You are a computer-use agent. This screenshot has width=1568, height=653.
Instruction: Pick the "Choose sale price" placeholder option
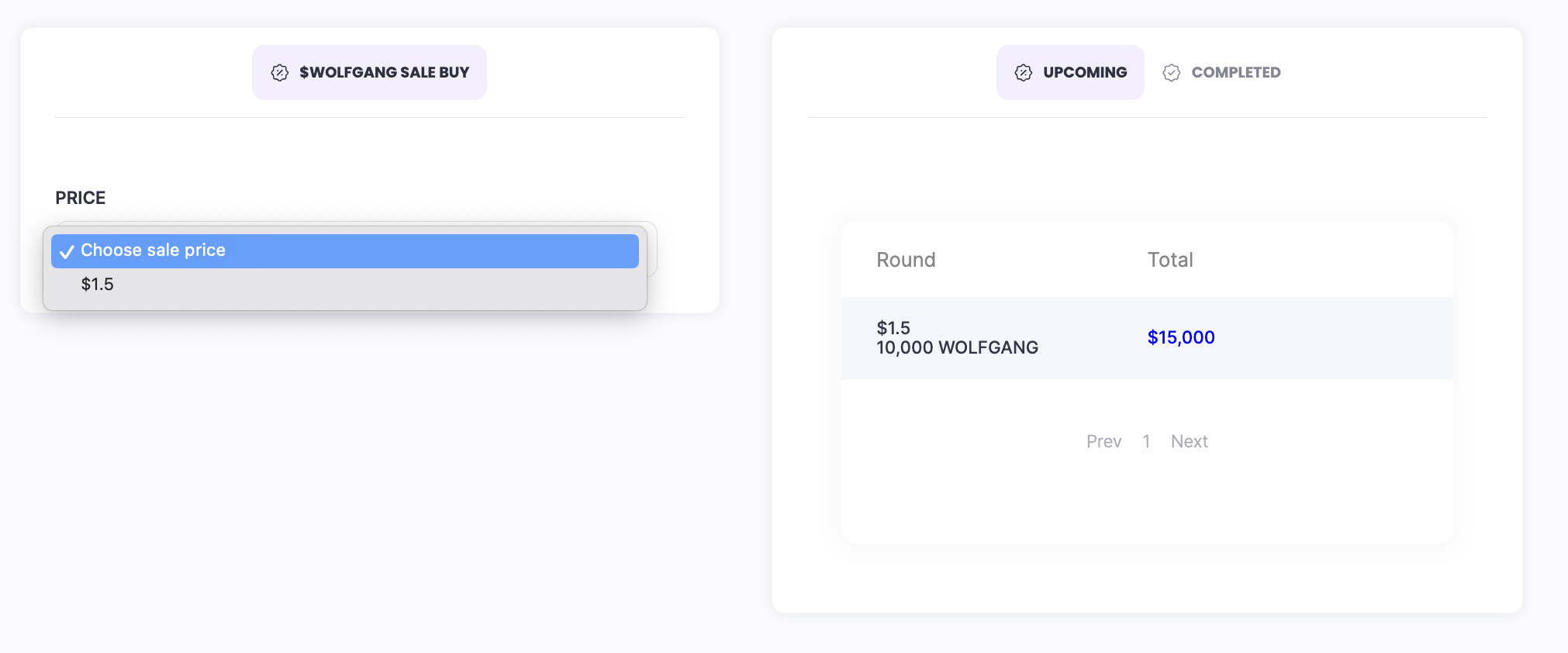point(153,250)
